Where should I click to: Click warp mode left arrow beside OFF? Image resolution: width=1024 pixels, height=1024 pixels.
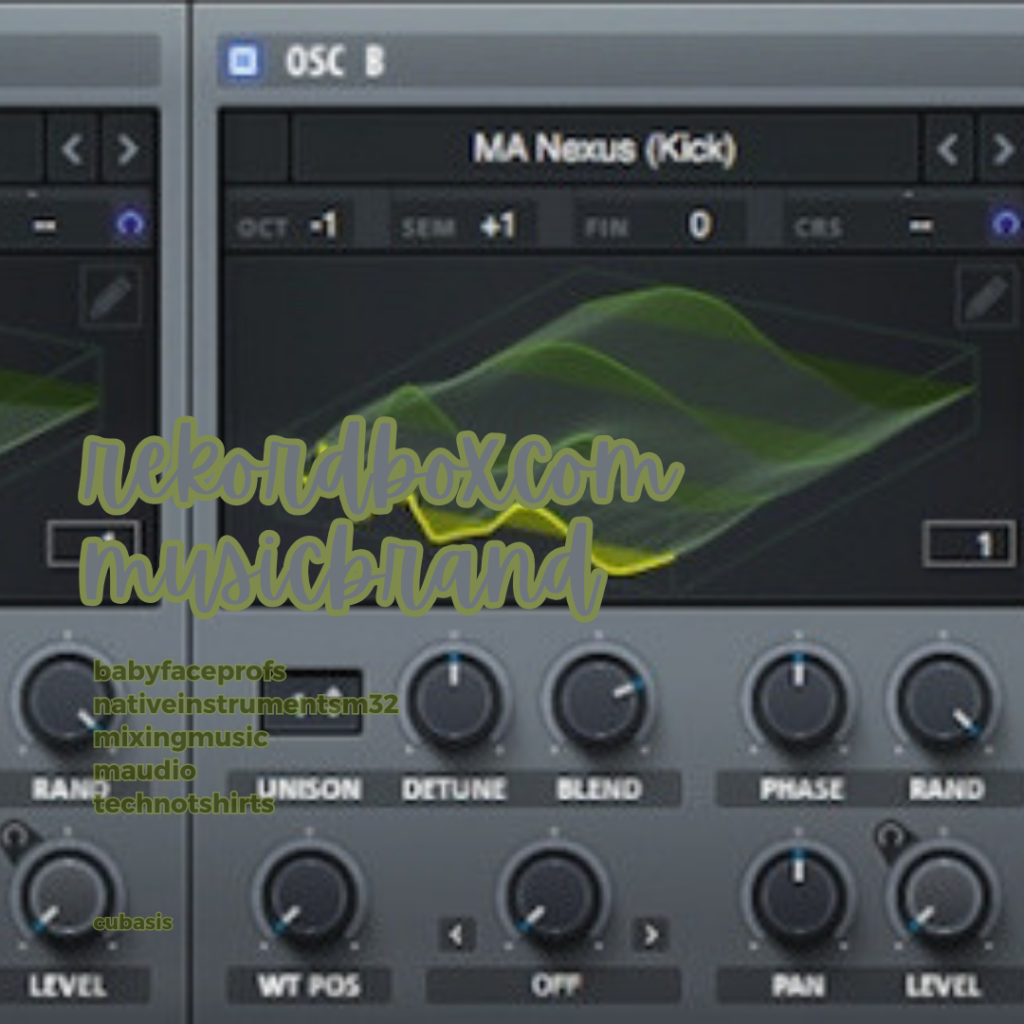pos(456,934)
